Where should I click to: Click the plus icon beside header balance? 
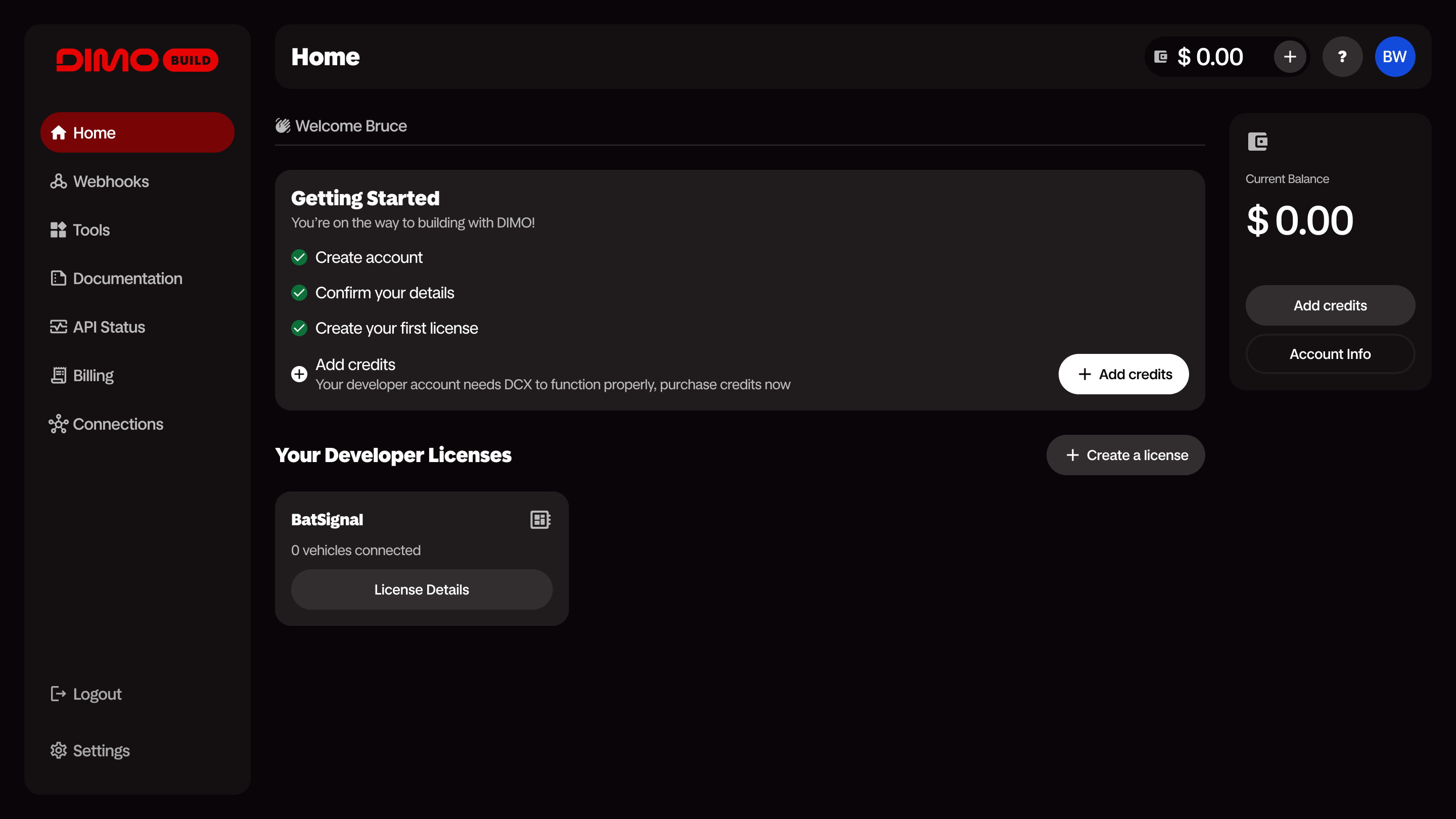click(x=1289, y=57)
